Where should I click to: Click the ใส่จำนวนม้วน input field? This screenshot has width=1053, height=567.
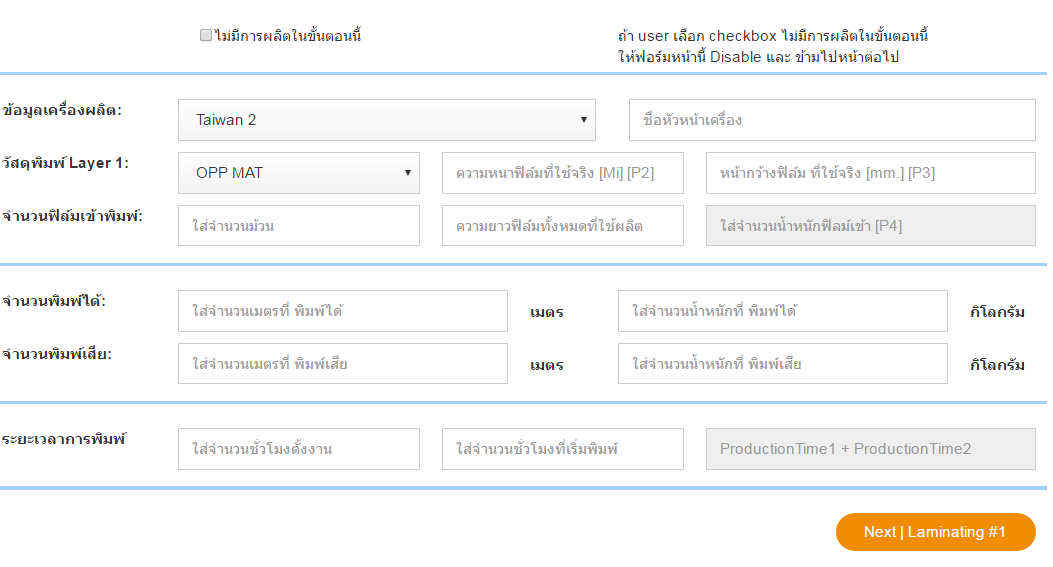(x=299, y=226)
